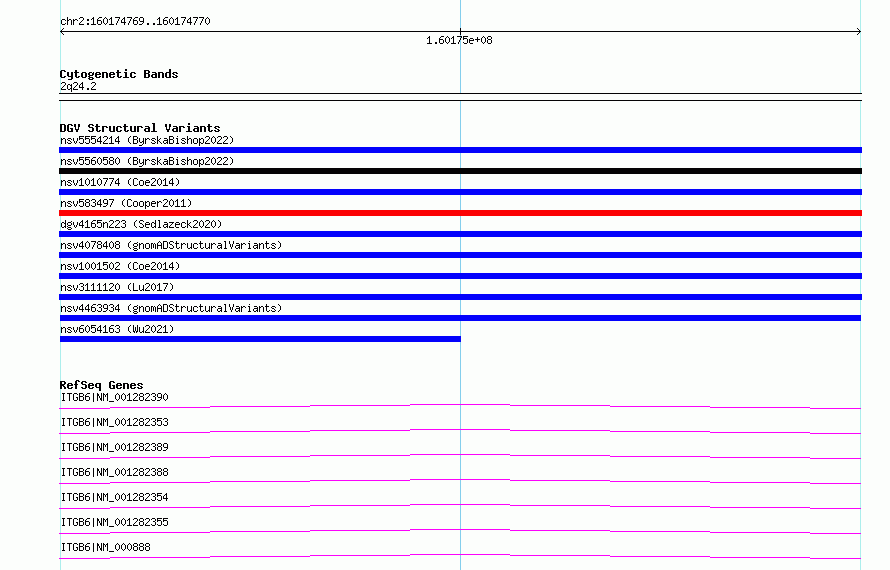The height and width of the screenshot is (570, 890).
Task: Open variant nsv6054163 (Wu2021) label
Action: [x=117, y=329]
